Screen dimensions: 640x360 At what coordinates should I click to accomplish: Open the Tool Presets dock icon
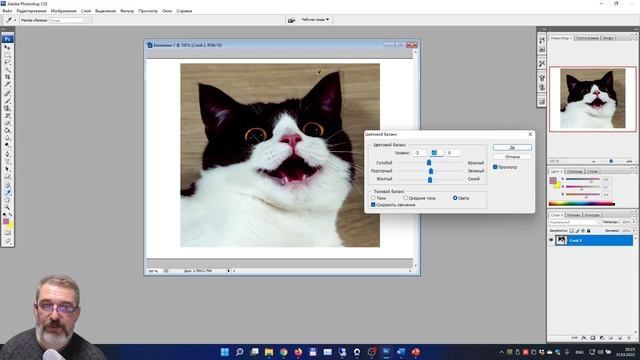542,64
